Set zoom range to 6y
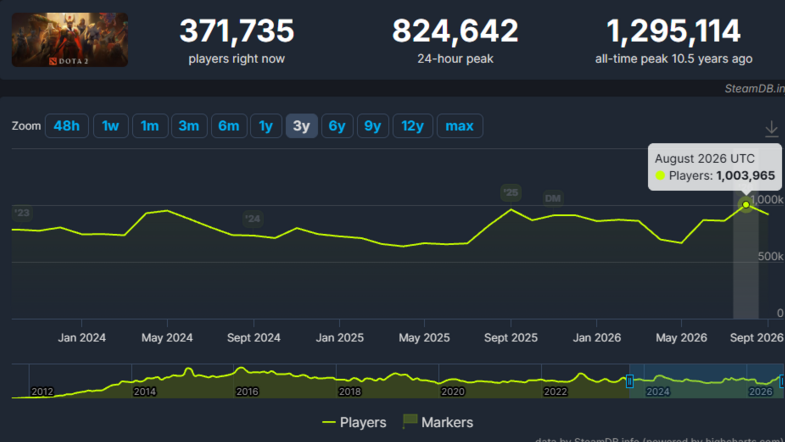Viewport: 785px width, 442px height. pos(337,126)
